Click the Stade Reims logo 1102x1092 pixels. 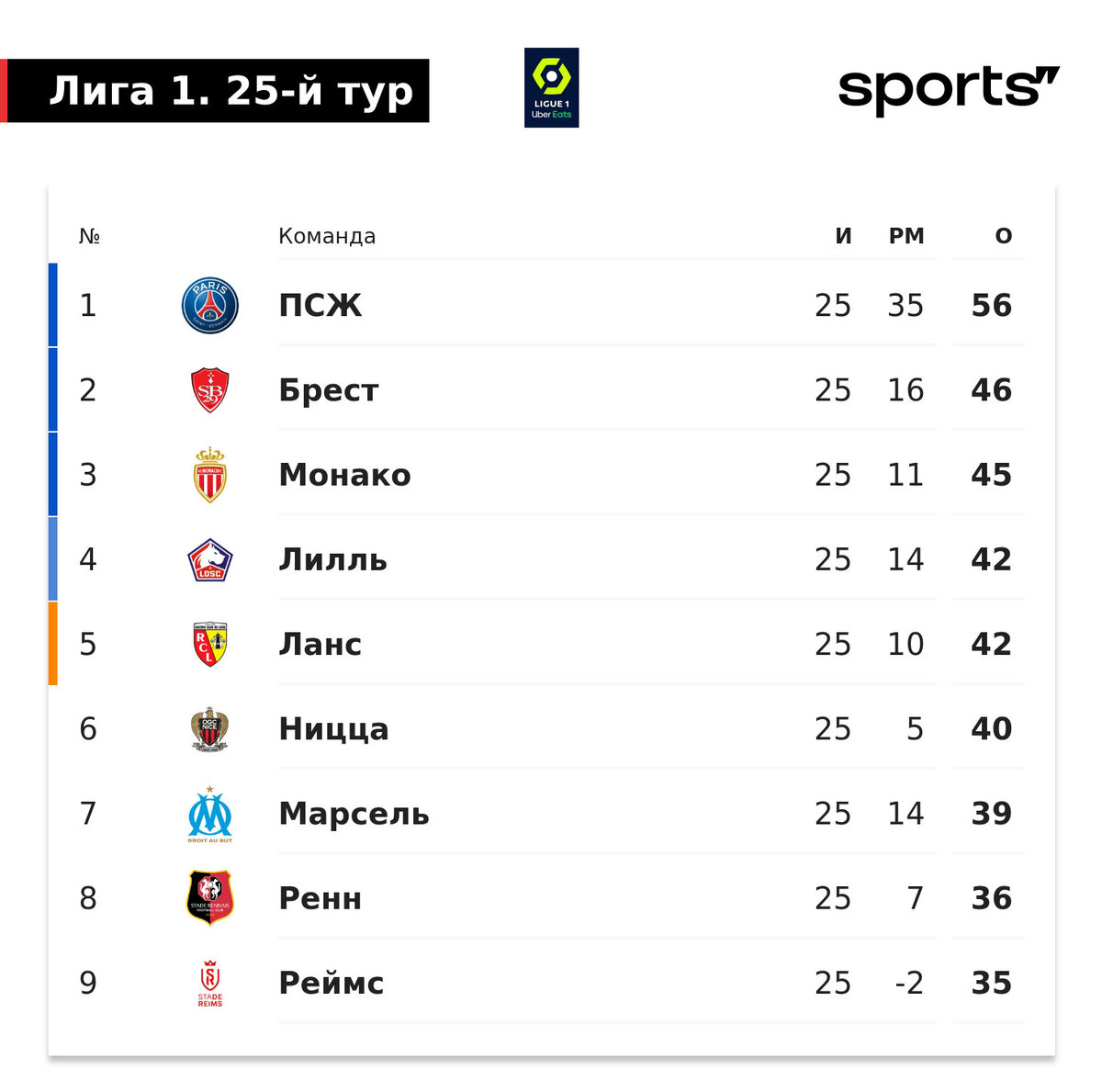tap(209, 984)
